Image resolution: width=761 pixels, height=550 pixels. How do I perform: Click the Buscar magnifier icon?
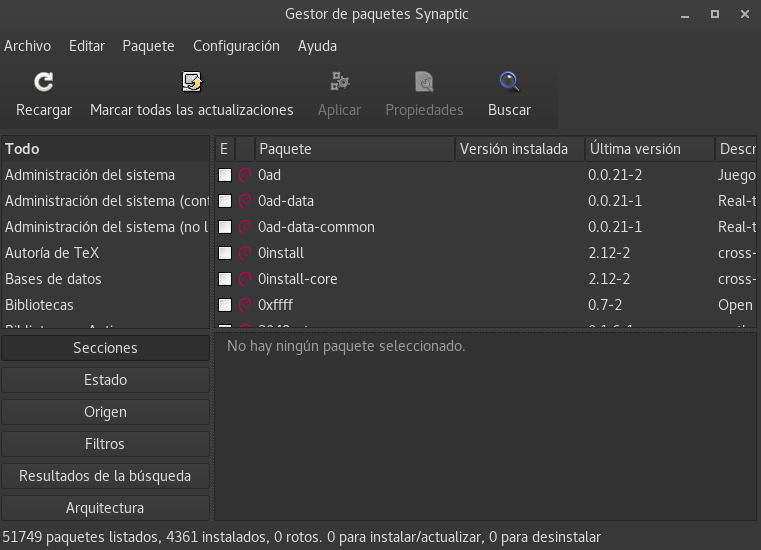click(509, 82)
